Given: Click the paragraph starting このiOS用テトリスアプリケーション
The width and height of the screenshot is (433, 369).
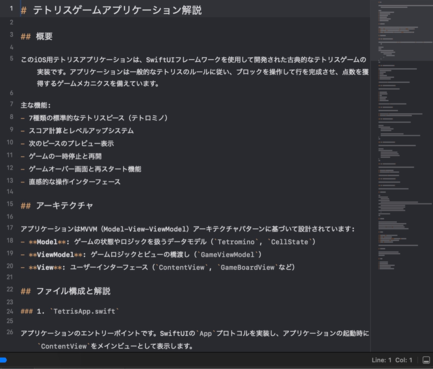Looking at the screenshot, I should click(x=195, y=72).
